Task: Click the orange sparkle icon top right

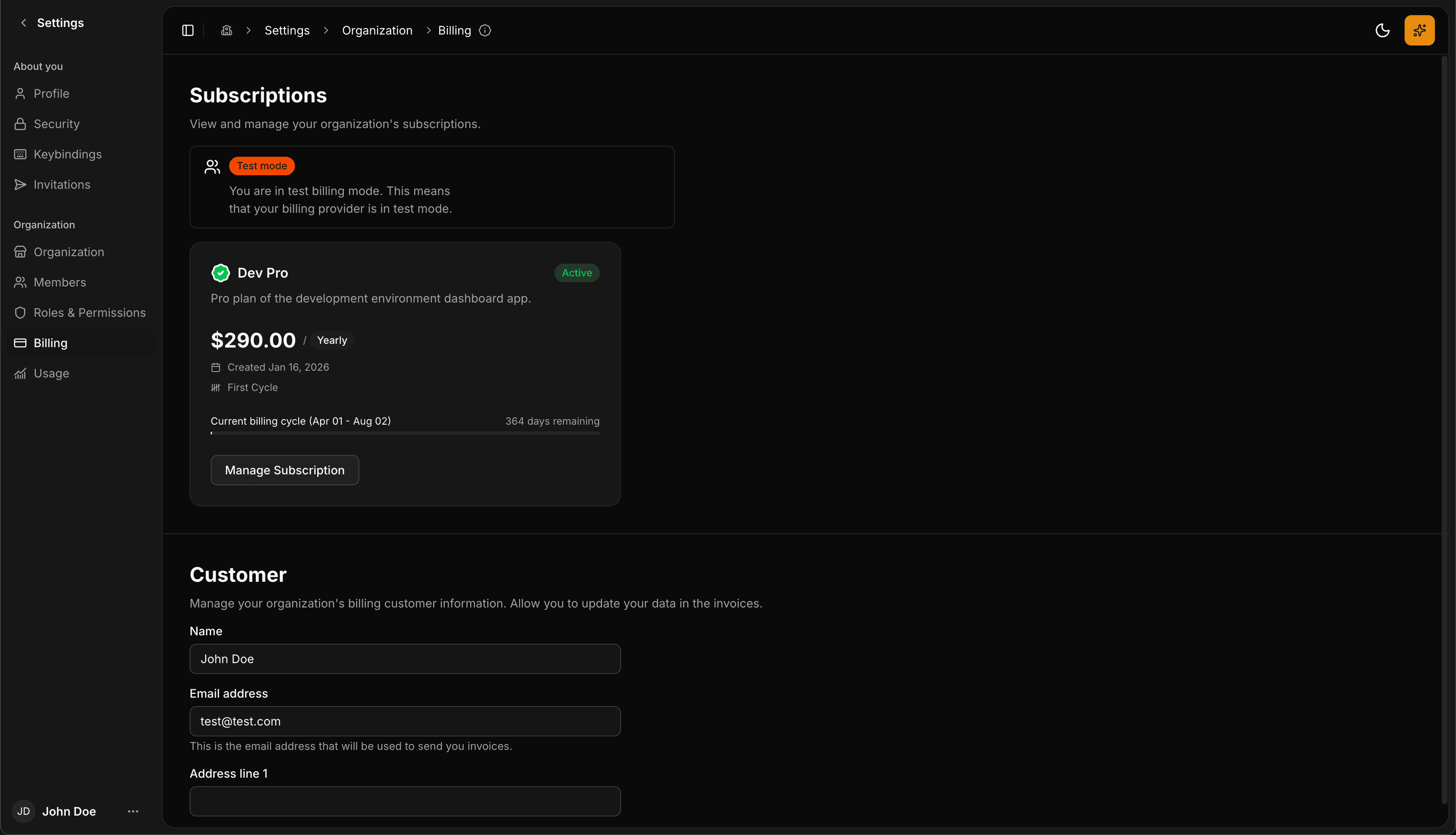Action: [1419, 30]
